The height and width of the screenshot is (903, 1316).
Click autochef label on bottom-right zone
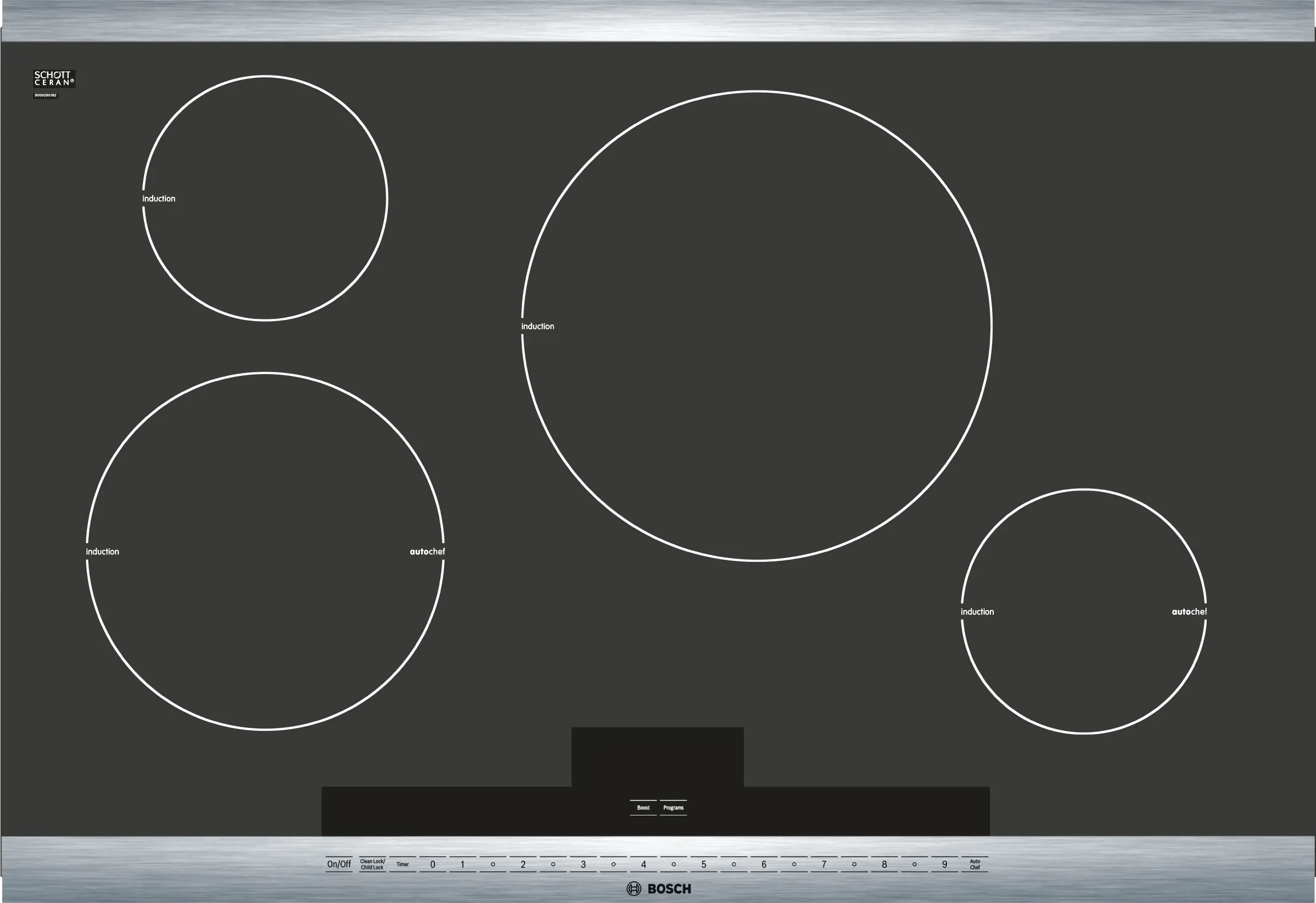1188,612
